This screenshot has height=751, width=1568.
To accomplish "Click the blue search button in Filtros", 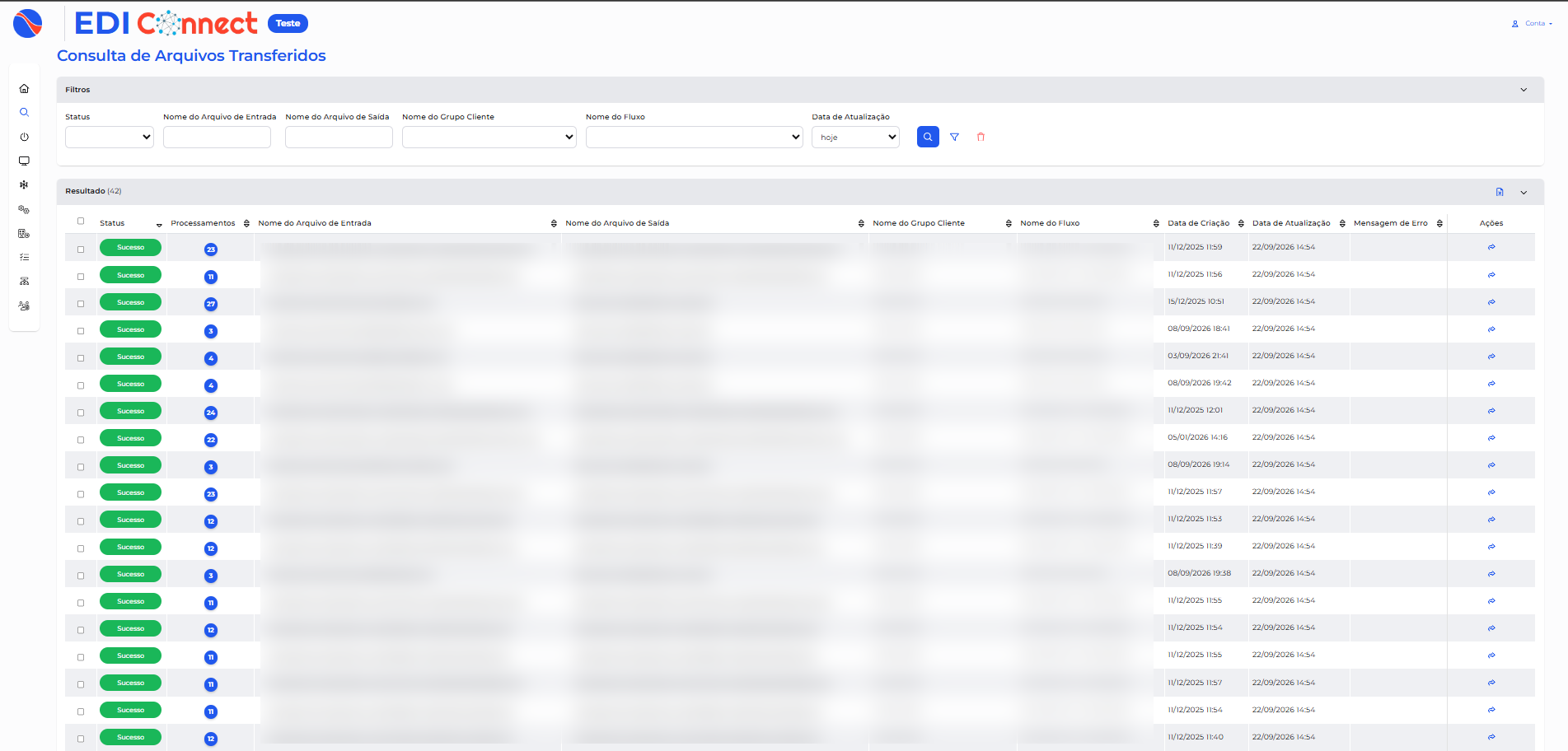I will [x=928, y=137].
